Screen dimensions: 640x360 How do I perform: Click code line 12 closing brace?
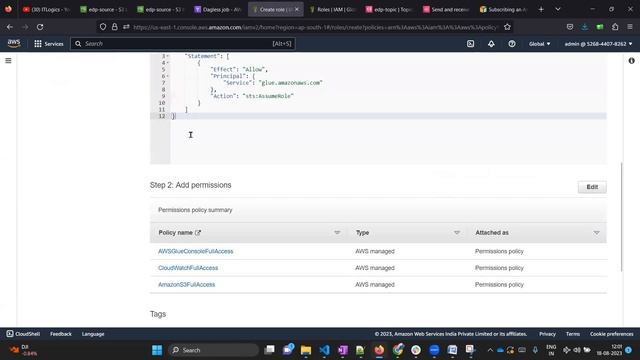pos(173,116)
